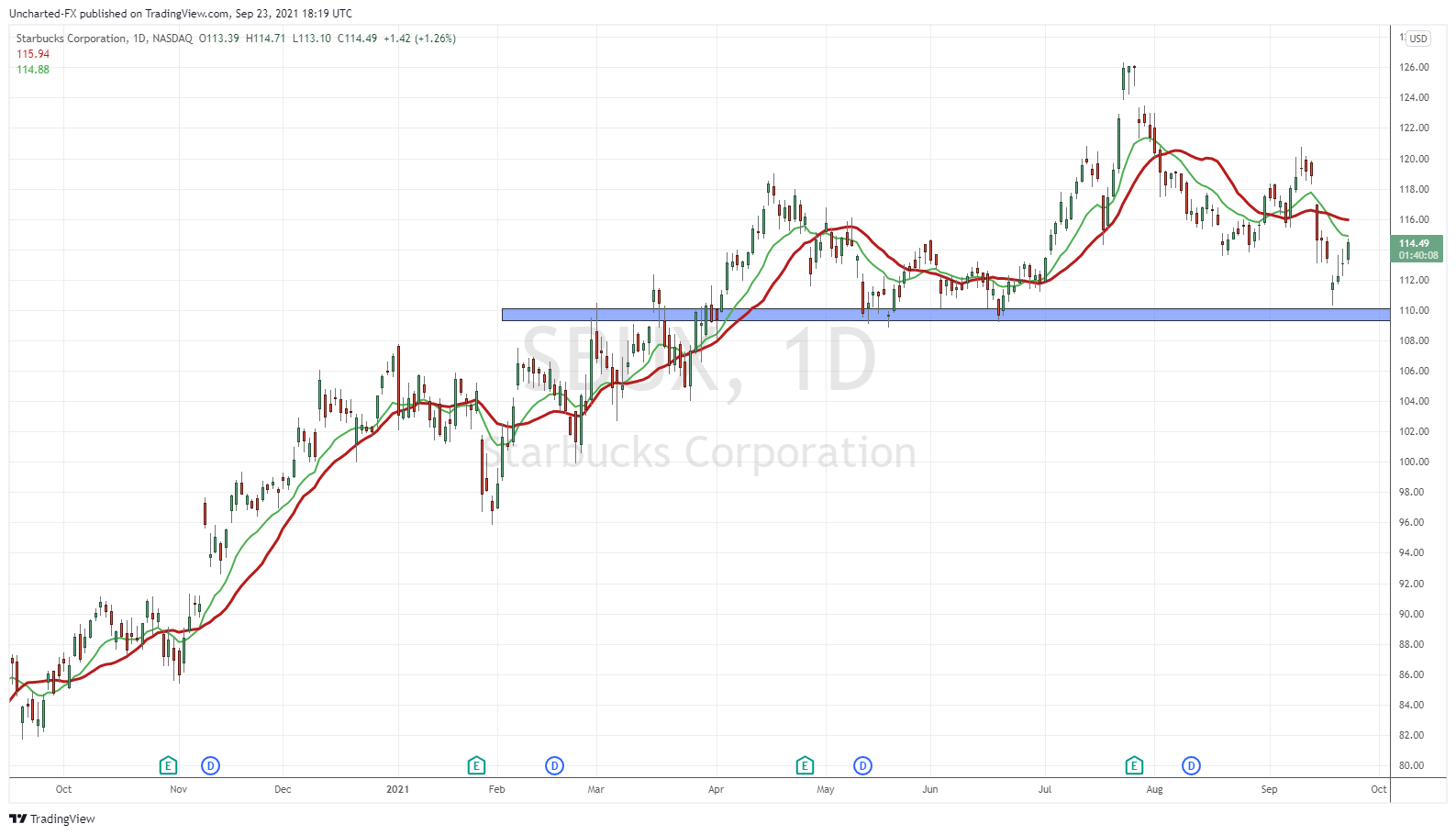Image resolution: width=1456 pixels, height=835 pixels.
Task: Click the change value +1.42 (+1.26%)
Action: click(419, 39)
